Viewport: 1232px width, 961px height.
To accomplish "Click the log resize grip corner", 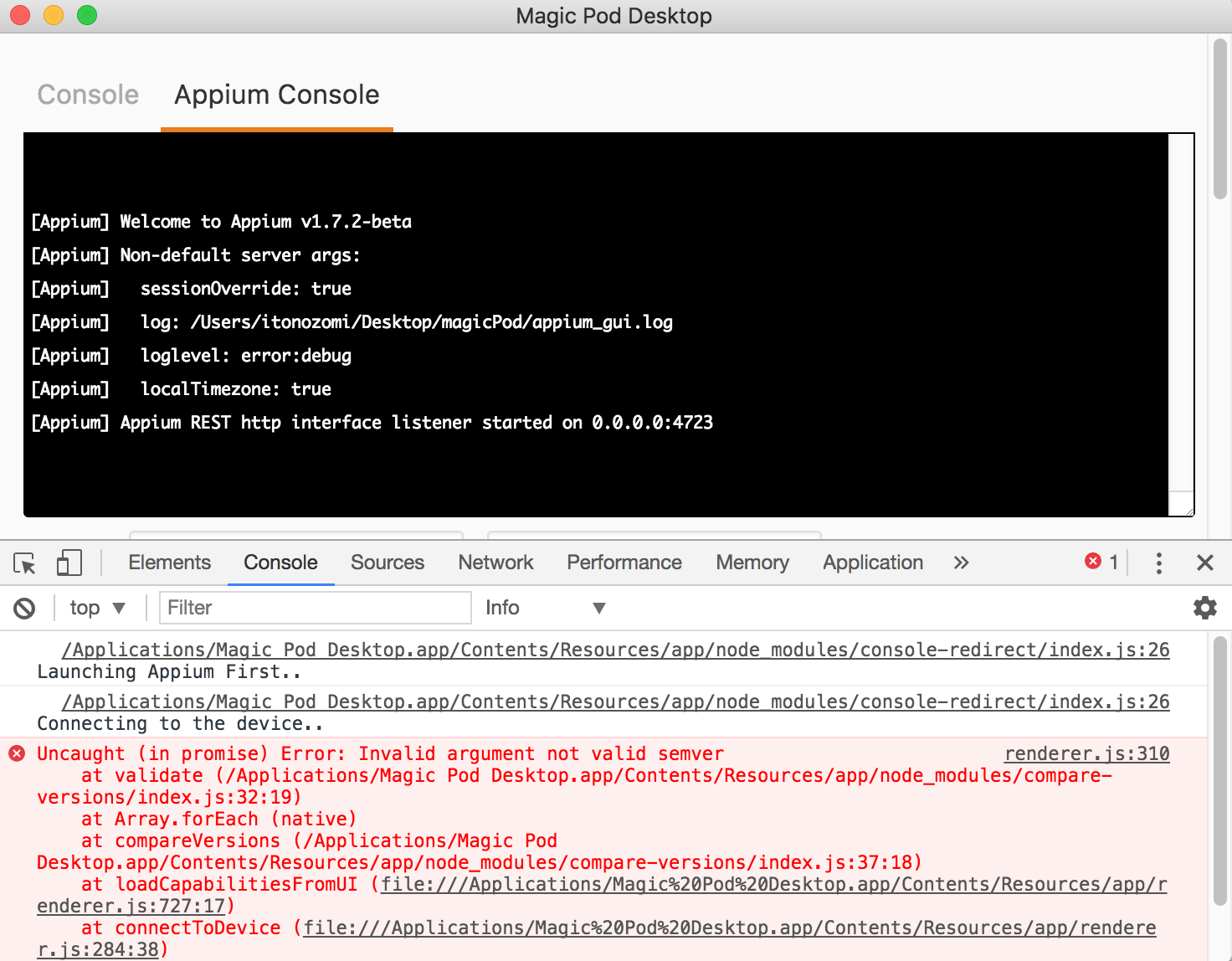I will click(x=1182, y=504).
